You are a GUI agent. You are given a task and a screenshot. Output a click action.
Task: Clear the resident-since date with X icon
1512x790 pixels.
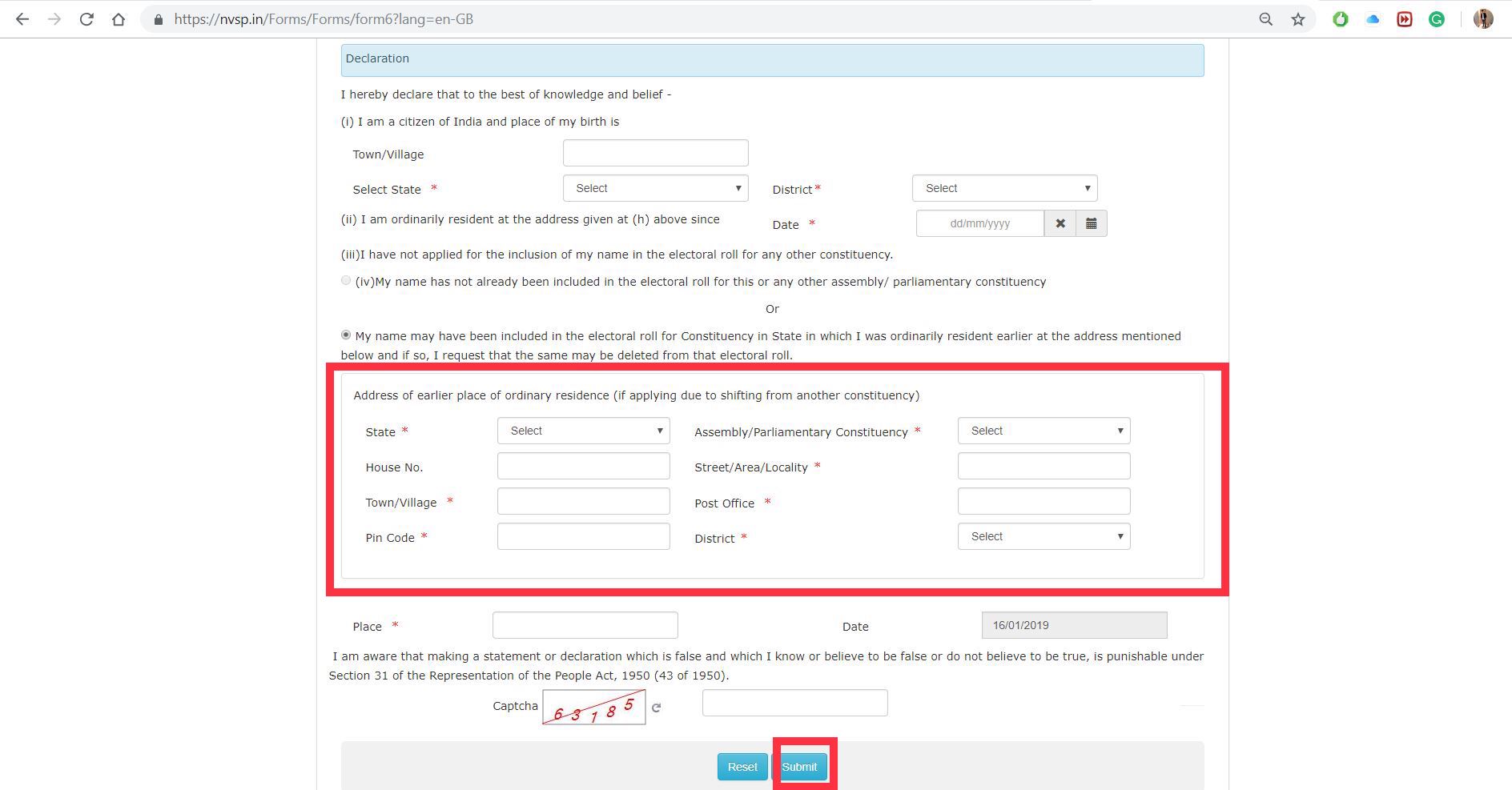point(1060,223)
